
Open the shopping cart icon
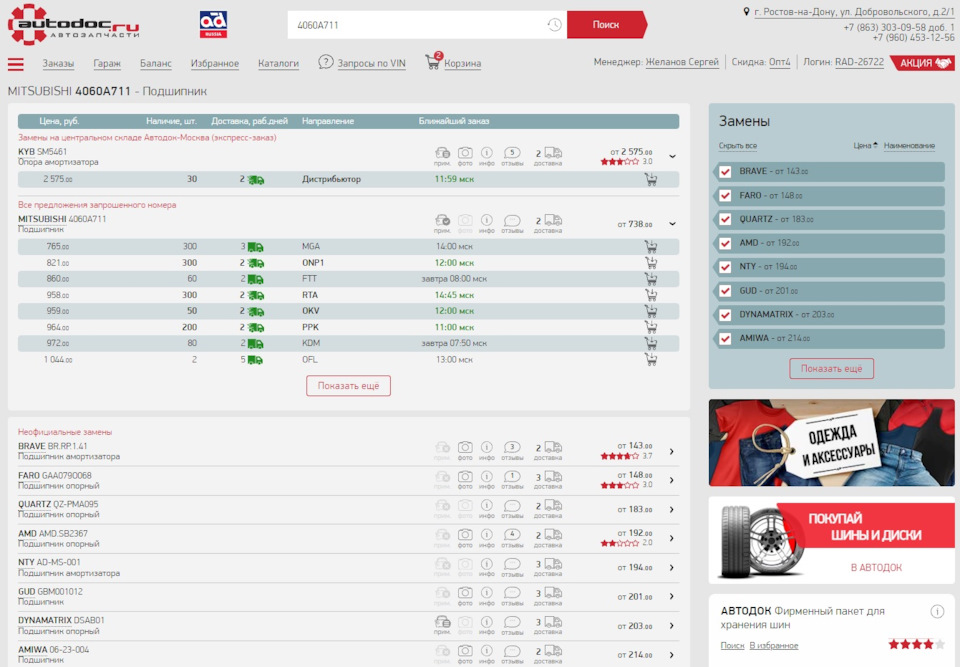[433, 61]
